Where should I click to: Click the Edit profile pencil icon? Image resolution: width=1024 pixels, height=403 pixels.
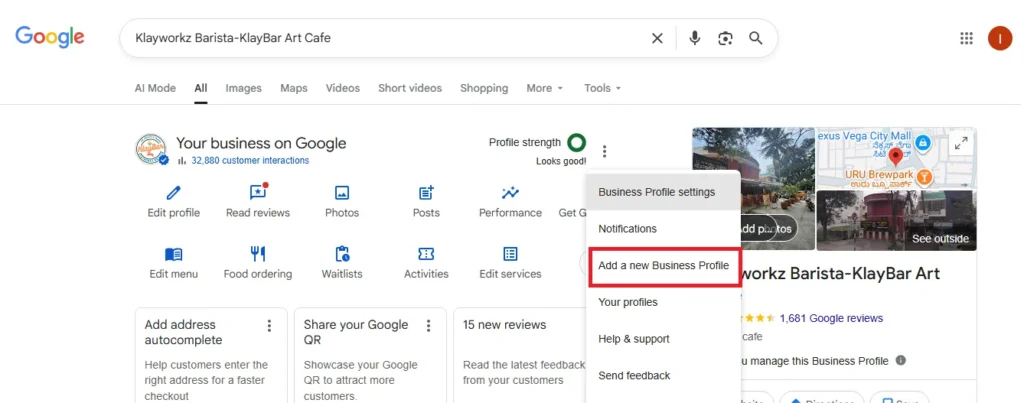174,193
